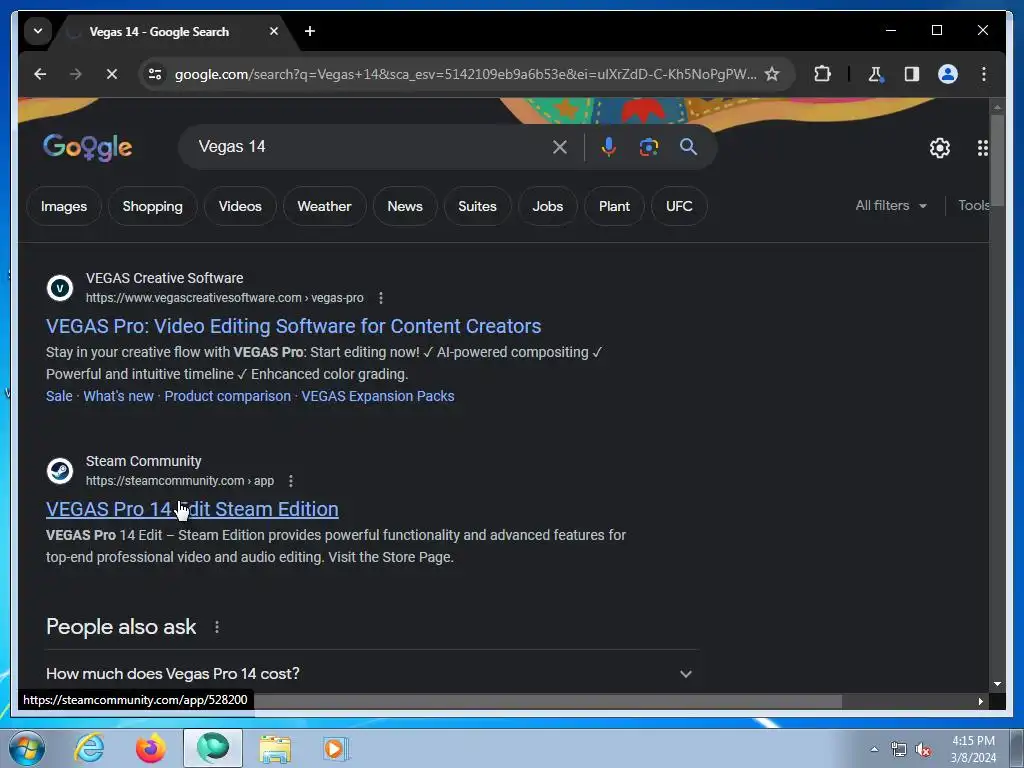Open the People also ask options menu
The width and height of the screenshot is (1024, 768).
217,627
